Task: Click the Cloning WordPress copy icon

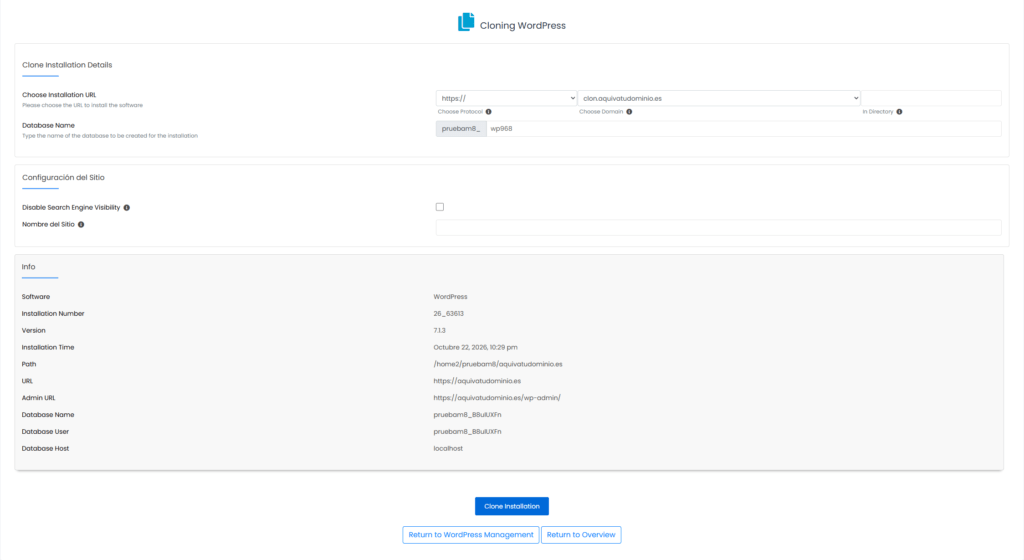Action: pyautogui.click(x=466, y=22)
